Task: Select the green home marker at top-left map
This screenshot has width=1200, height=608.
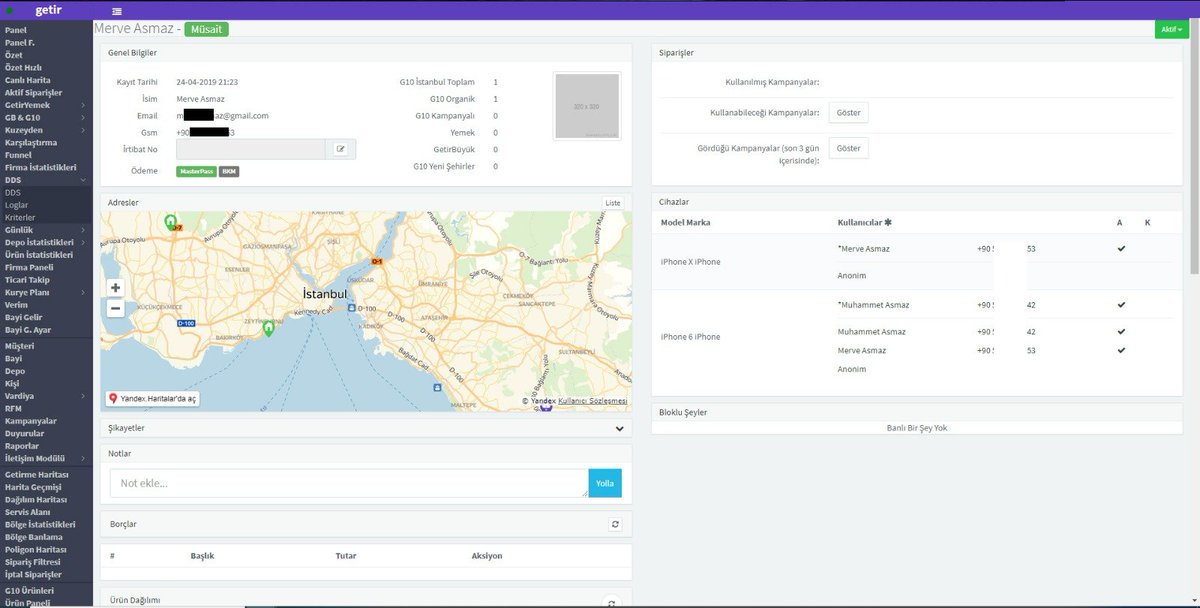Action: click(x=170, y=221)
